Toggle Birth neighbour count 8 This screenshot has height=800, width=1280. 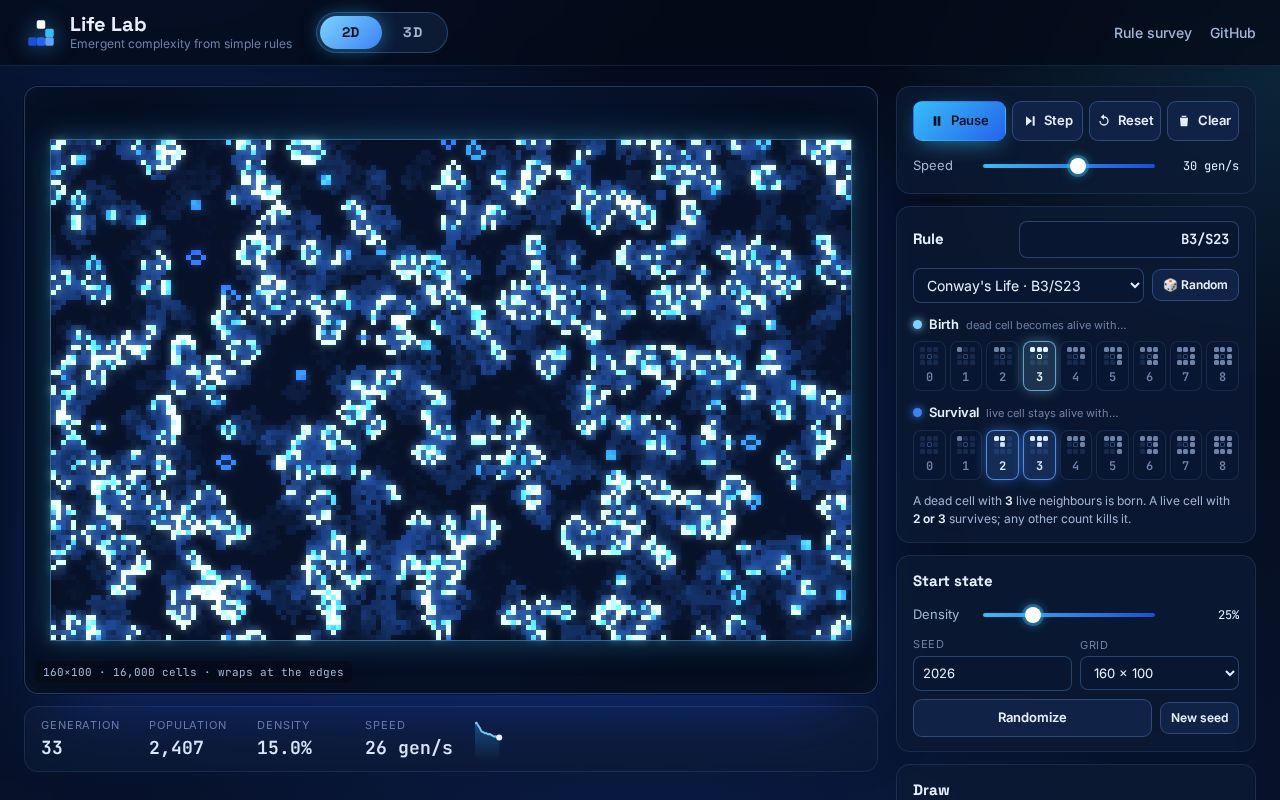click(x=1222, y=366)
